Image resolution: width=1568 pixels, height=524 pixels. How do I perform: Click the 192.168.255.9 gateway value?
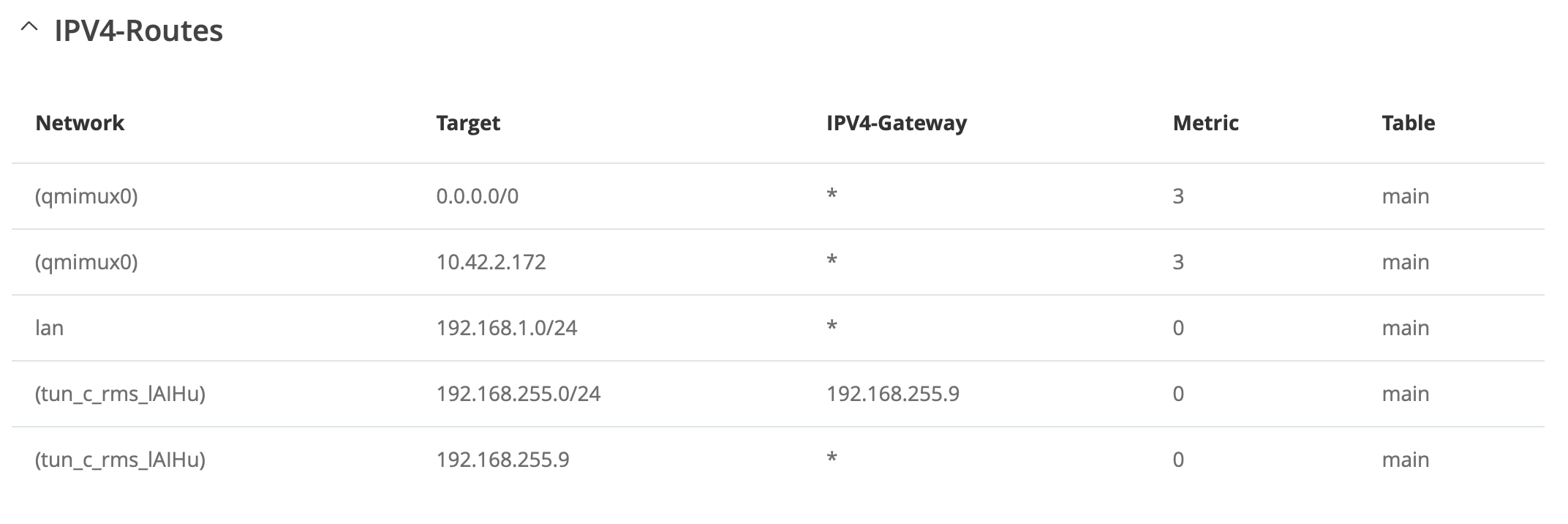point(893,394)
